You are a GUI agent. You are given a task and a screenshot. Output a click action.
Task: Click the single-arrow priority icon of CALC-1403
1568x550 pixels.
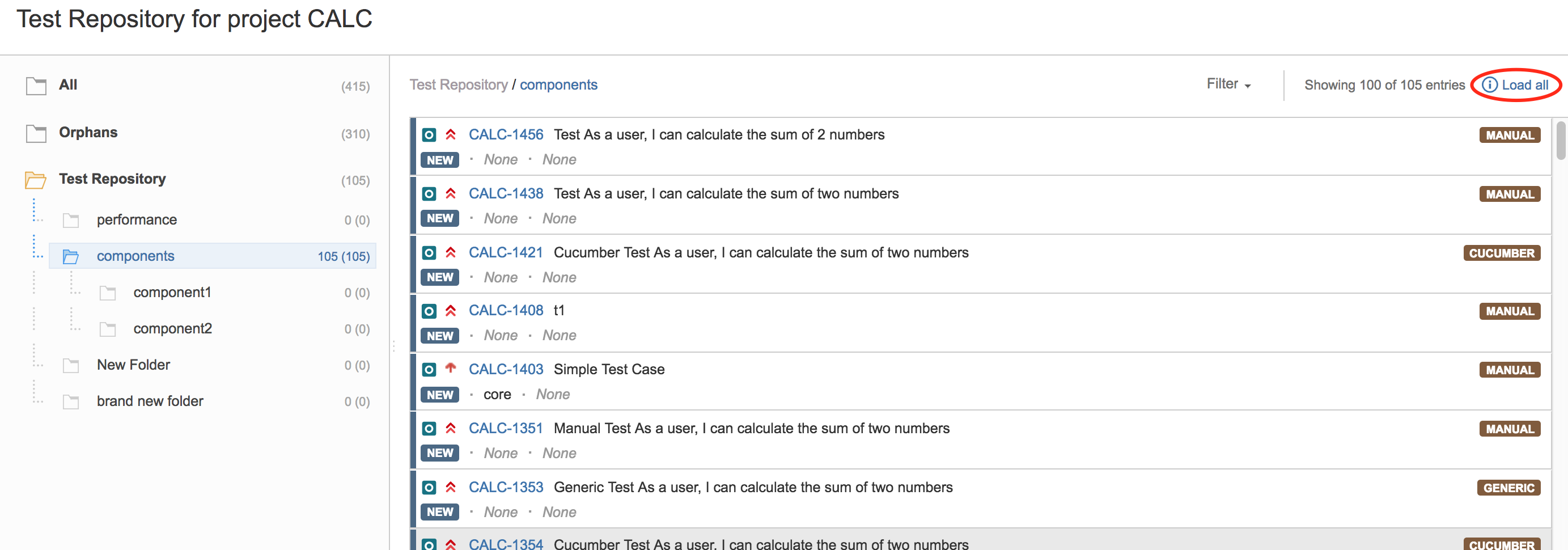[451, 368]
